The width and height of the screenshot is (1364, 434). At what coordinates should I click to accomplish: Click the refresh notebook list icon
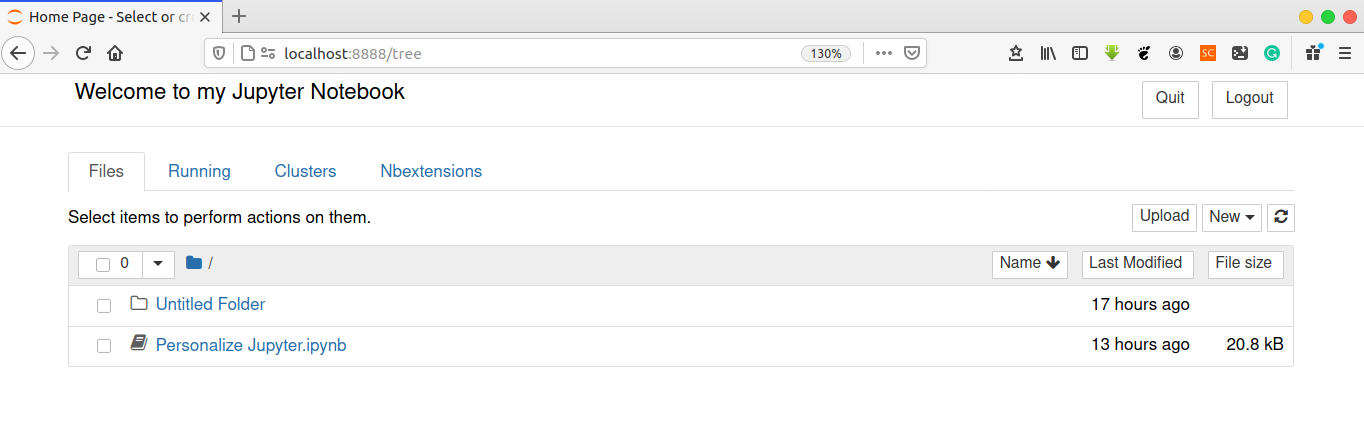1280,217
